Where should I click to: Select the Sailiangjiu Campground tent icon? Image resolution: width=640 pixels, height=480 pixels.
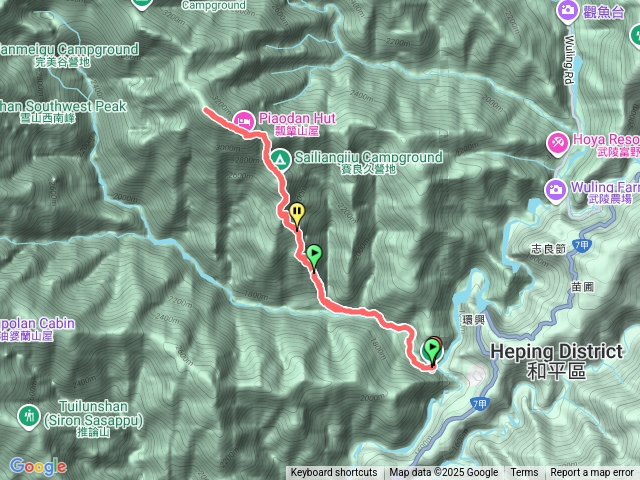280,160
